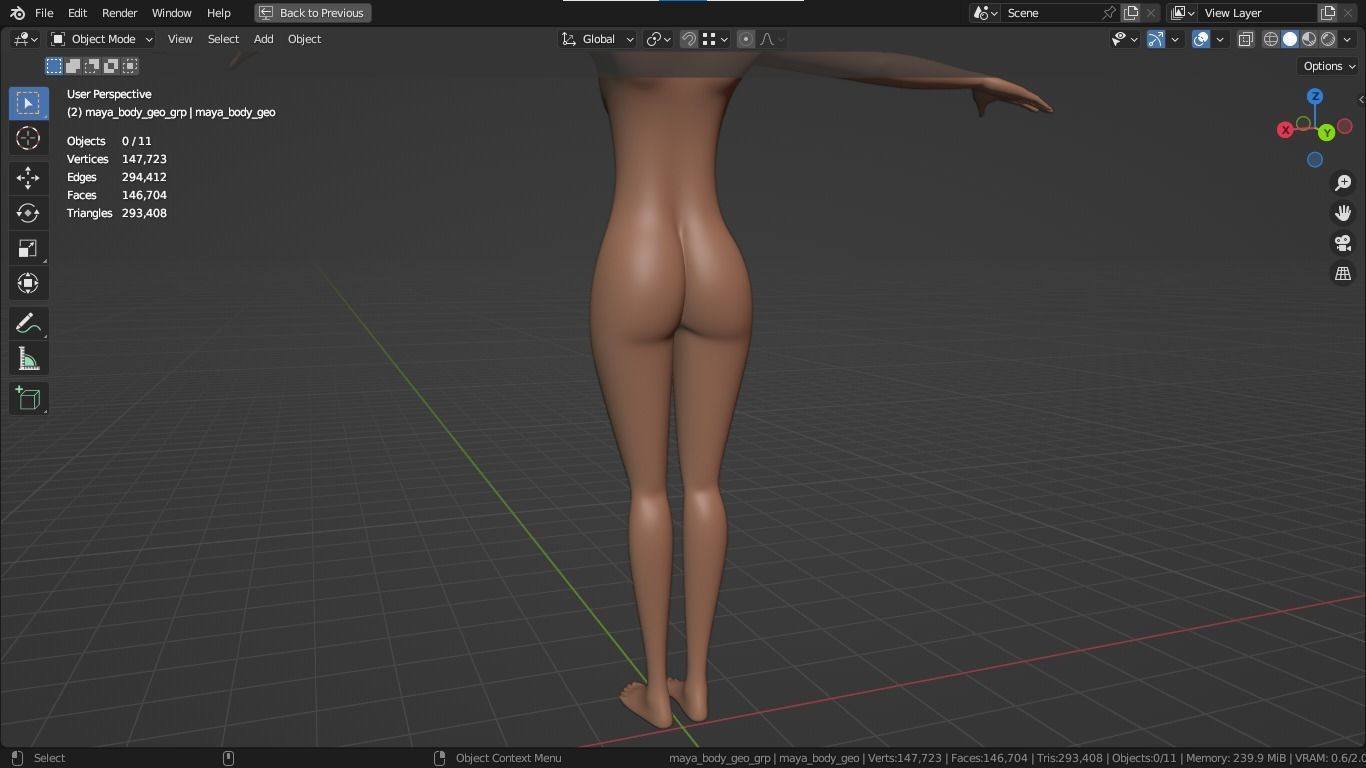Open the editor type dropdown

[x=25, y=39]
